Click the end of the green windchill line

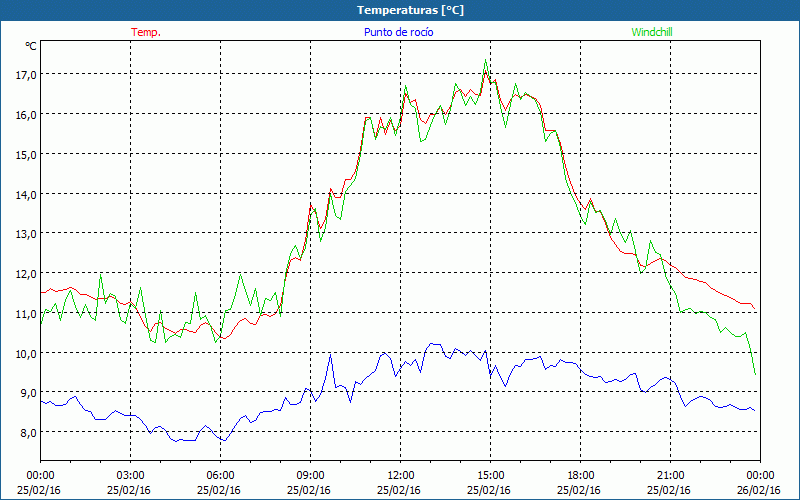755,374
